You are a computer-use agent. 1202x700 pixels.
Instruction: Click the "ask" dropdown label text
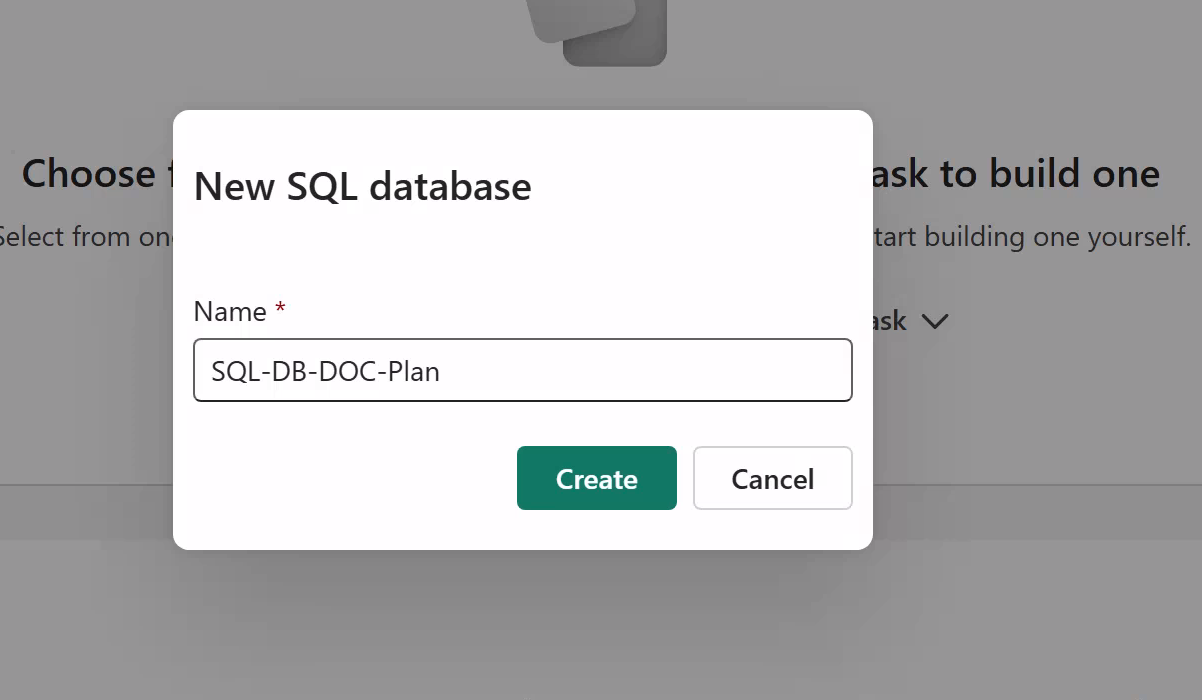(x=890, y=322)
